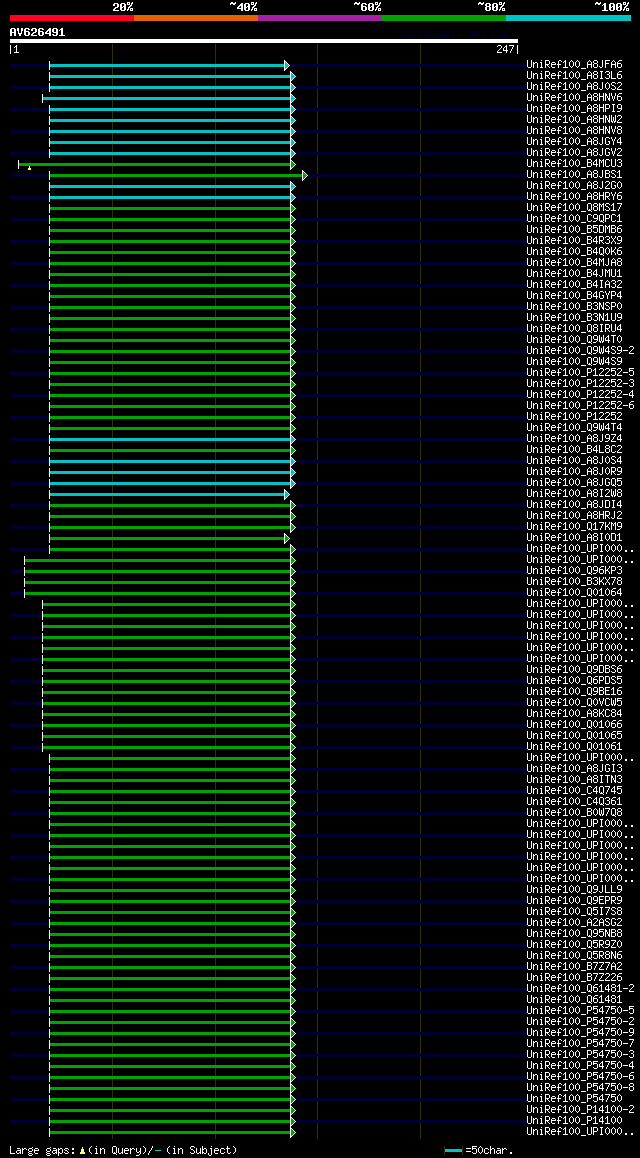This screenshot has height=1158, width=640.
Task: Open the UniRef100_C4Q361 hit
Action: click(574, 801)
